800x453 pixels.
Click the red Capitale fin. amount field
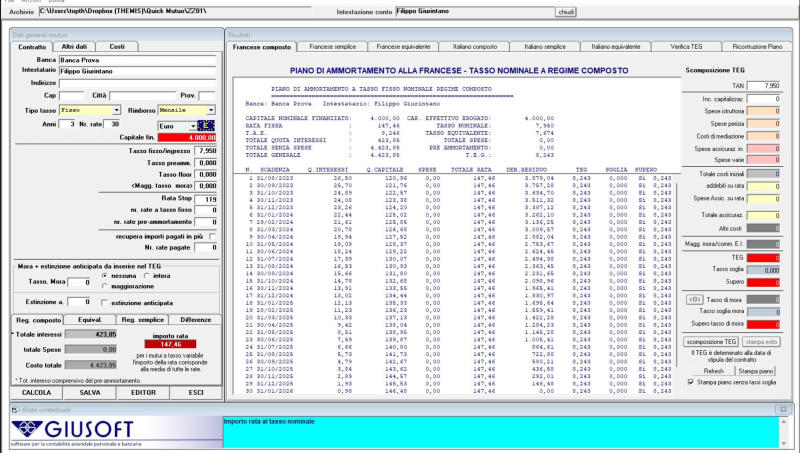click(187, 137)
